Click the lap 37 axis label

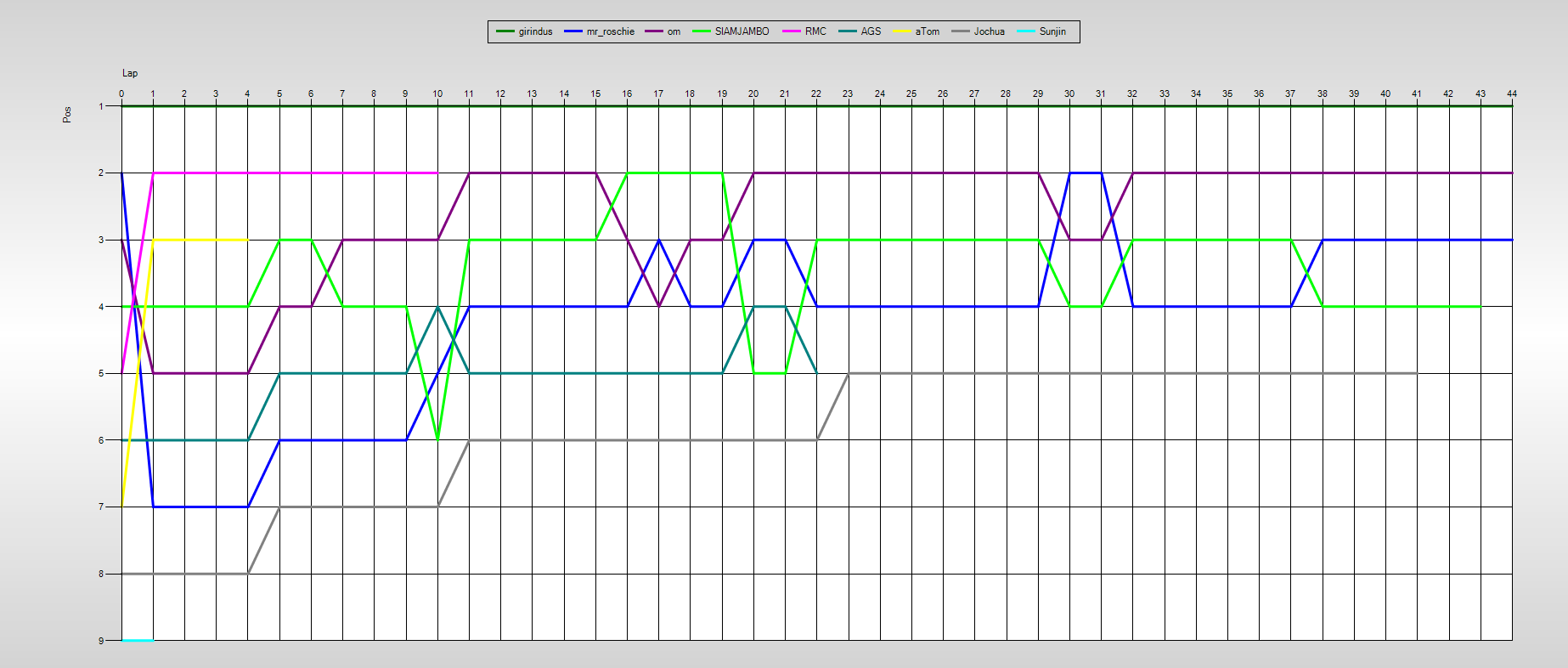coord(1290,93)
